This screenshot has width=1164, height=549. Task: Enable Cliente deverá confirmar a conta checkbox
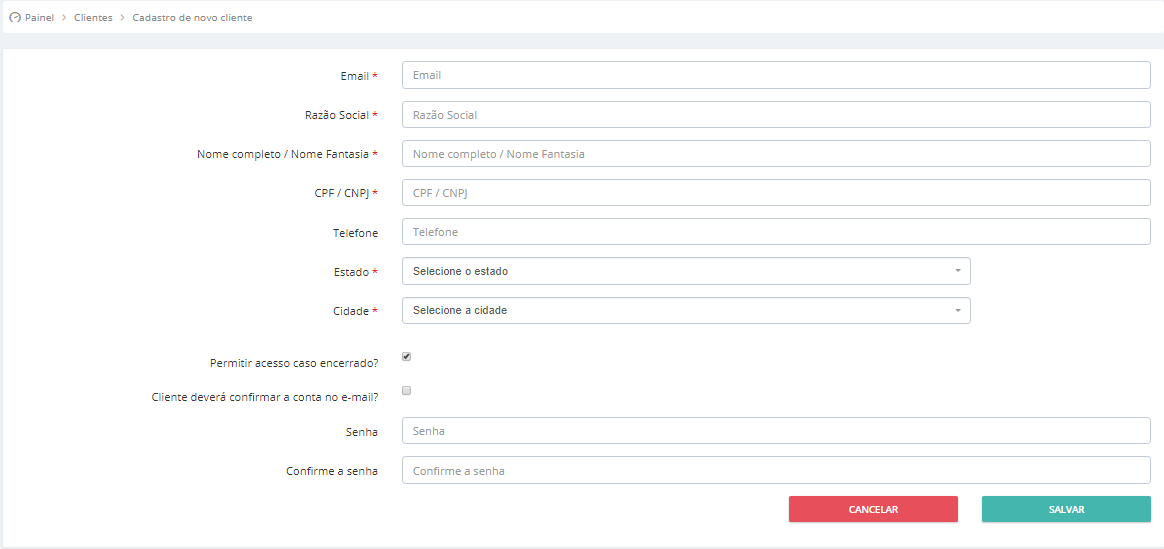coord(406,390)
